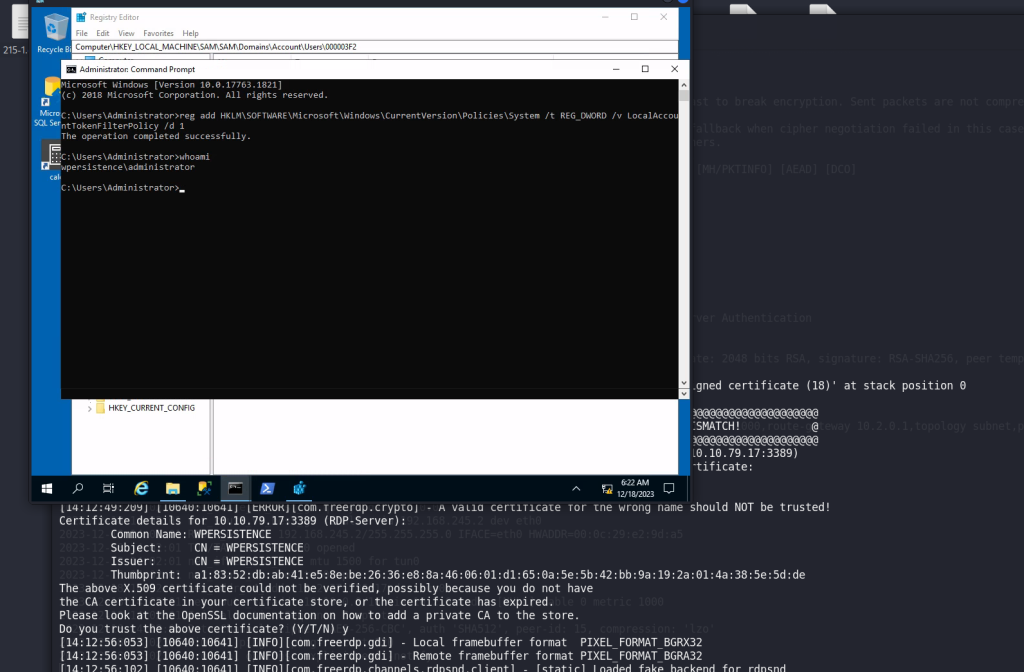1024x672 pixels.
Task: Open the Edit menu in Registry Editor
Action: [x=103, y=33]
